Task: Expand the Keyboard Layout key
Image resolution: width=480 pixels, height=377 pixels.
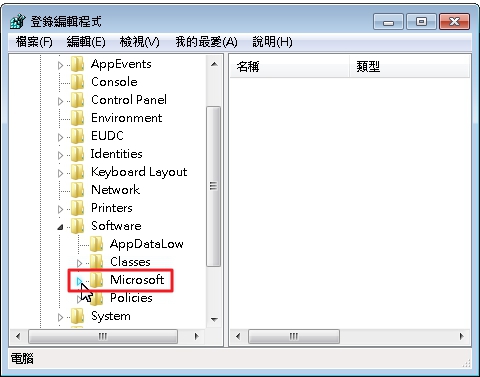Action: [60, 173]
